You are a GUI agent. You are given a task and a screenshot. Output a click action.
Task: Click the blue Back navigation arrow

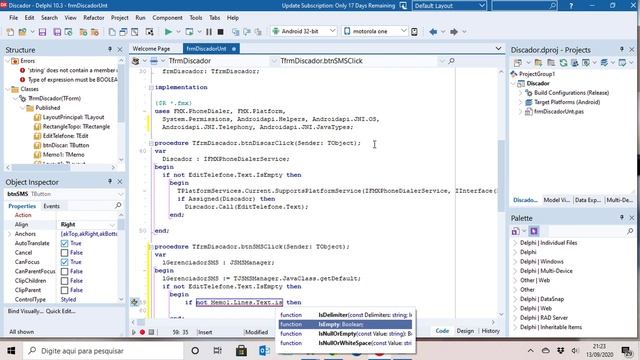(433, 31)
